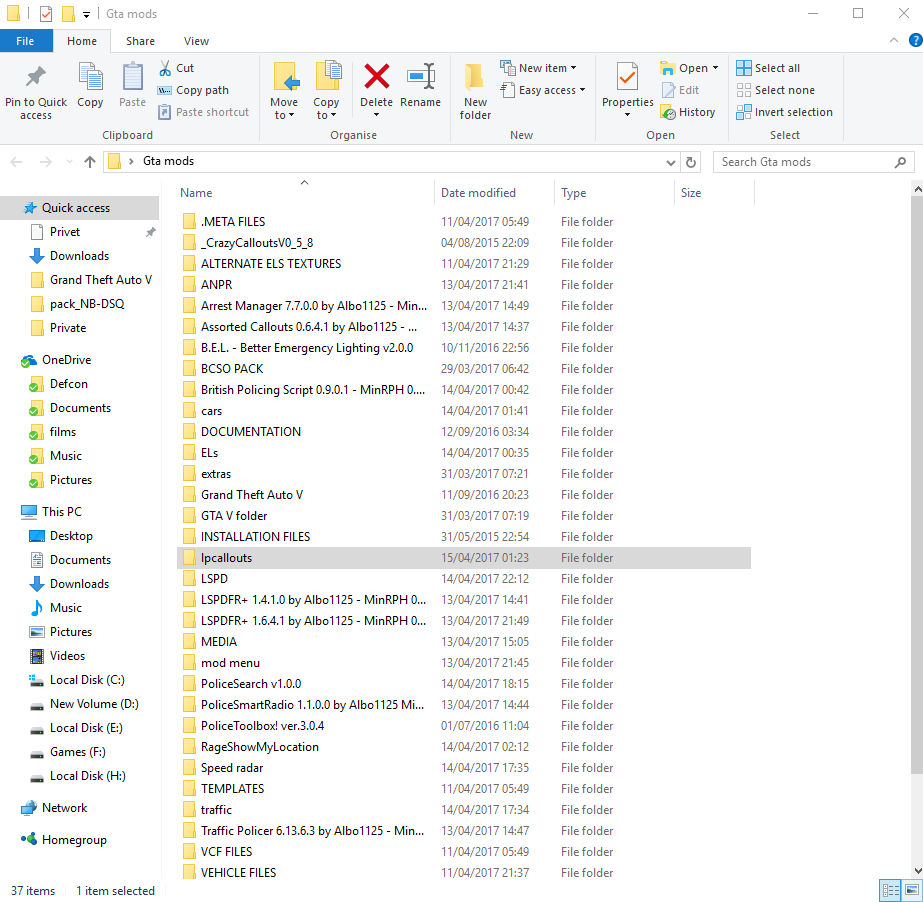Click the Properties icon
923x902 pixels.
(x=627, y=77)
